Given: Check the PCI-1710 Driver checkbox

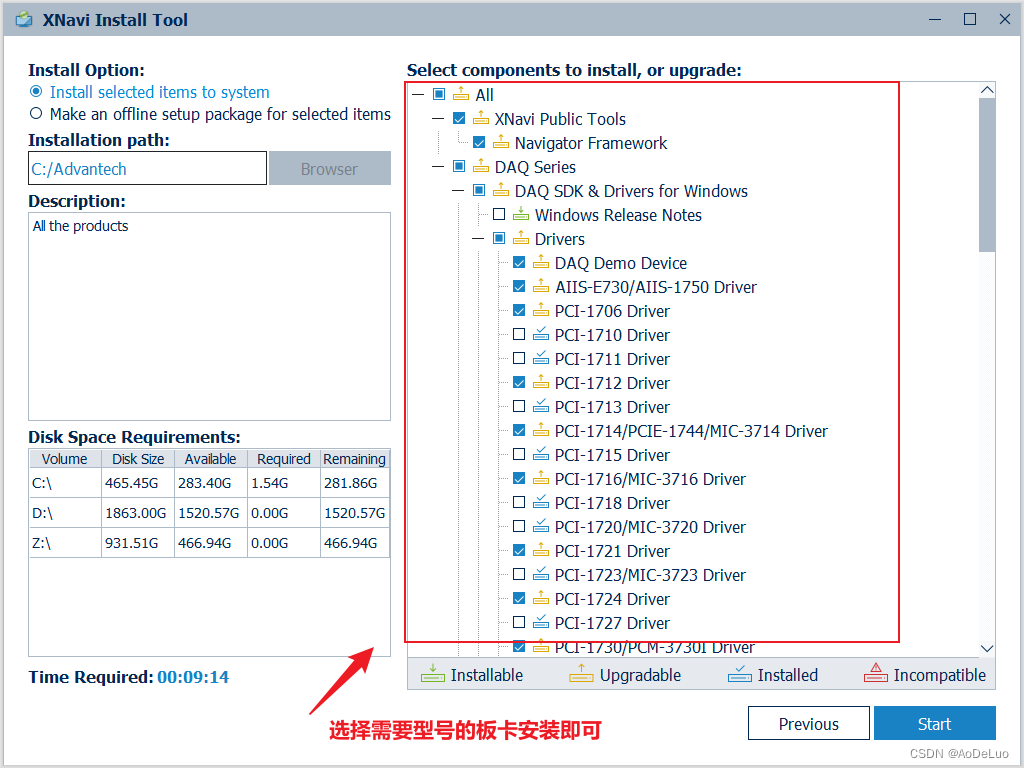Looking at the screenshot, I should point(519,334).
